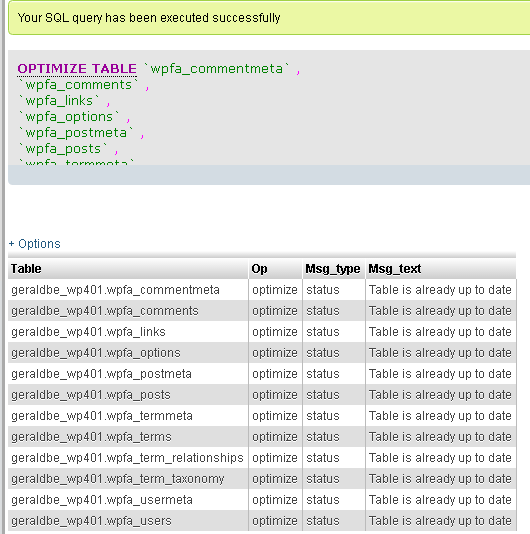Click the Msg_type column header
The height and width of the screenshot is (534, 530).
pyautogui.click(x=334, y=269)
